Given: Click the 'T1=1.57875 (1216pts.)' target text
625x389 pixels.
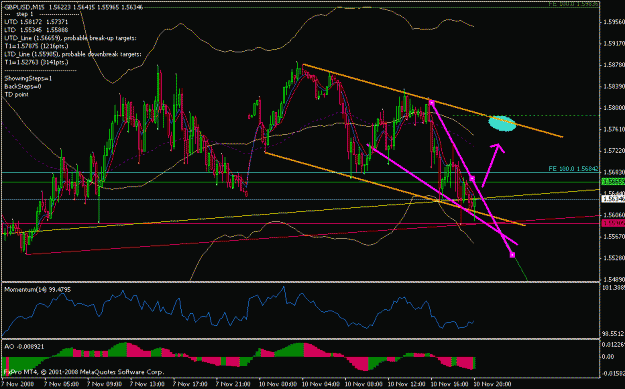Looking at the screenshot, I should [36, 46].
